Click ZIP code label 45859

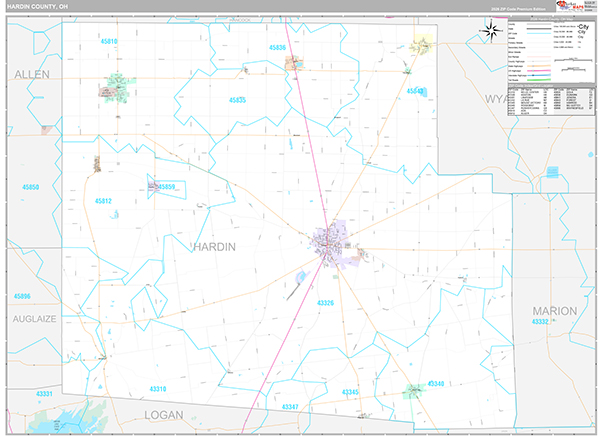(166, 187)
